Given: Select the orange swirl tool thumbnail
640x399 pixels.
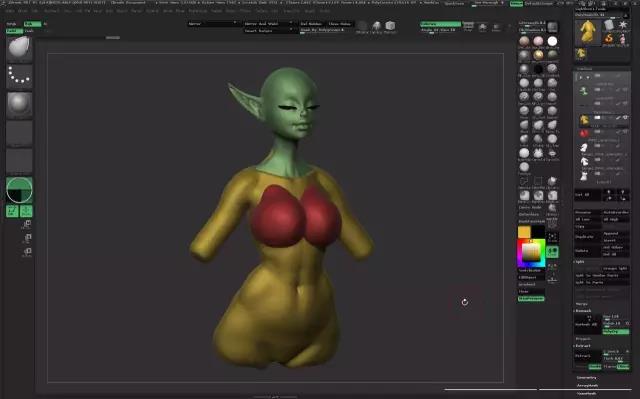Looking at the screenshot, I should coord(609,39).
